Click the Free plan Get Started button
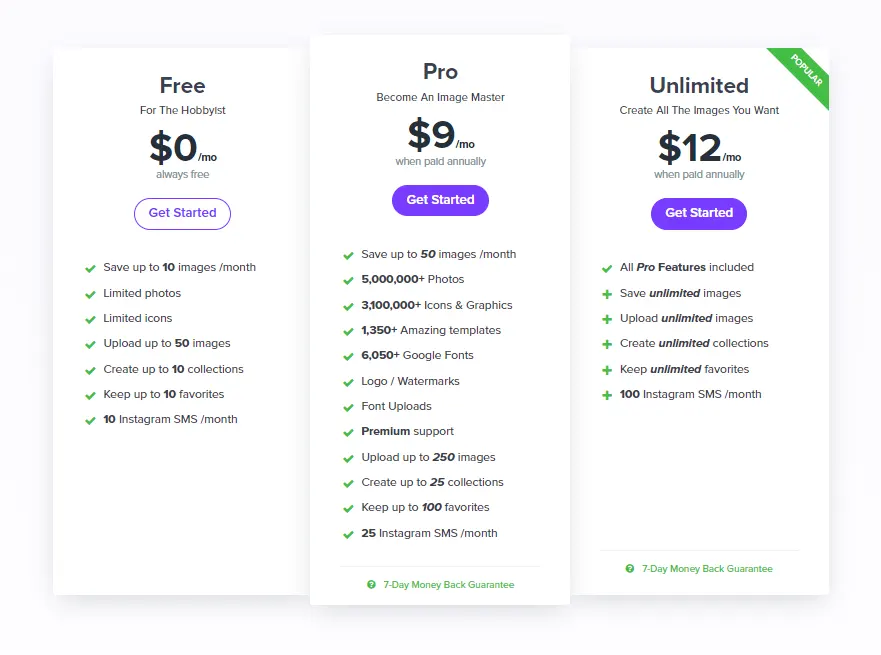The width and height of the screenshot is (881, 655). 182,213
